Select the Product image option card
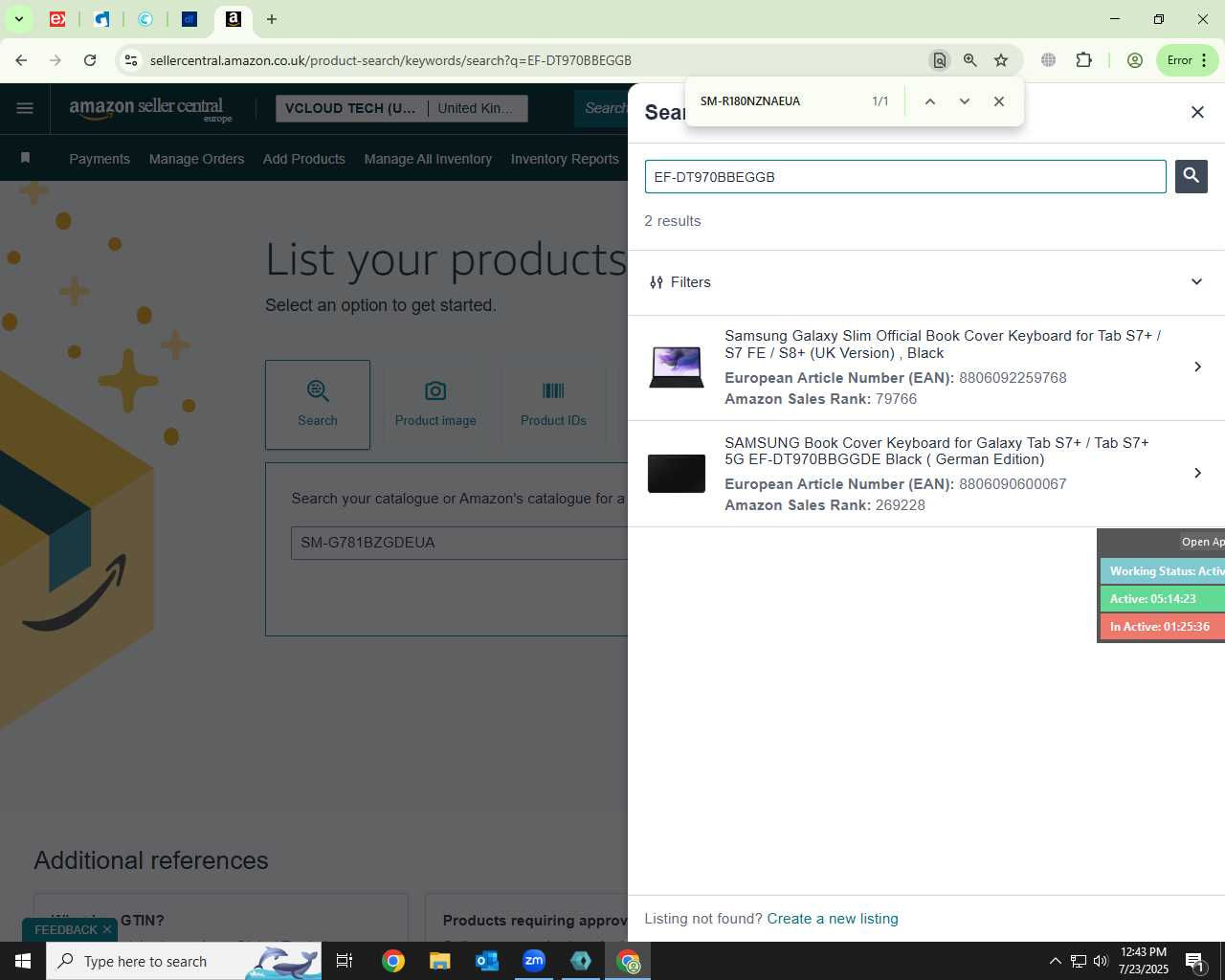1225x980 pixels. [x=435, y=405]
